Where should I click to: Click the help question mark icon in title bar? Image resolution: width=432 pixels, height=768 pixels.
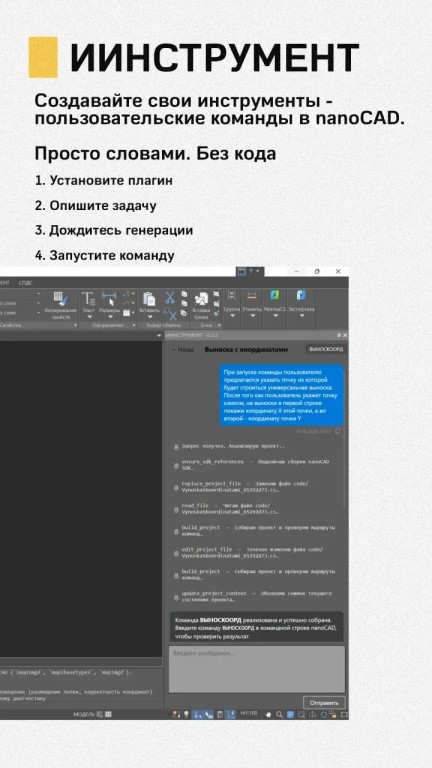point(251,271)
